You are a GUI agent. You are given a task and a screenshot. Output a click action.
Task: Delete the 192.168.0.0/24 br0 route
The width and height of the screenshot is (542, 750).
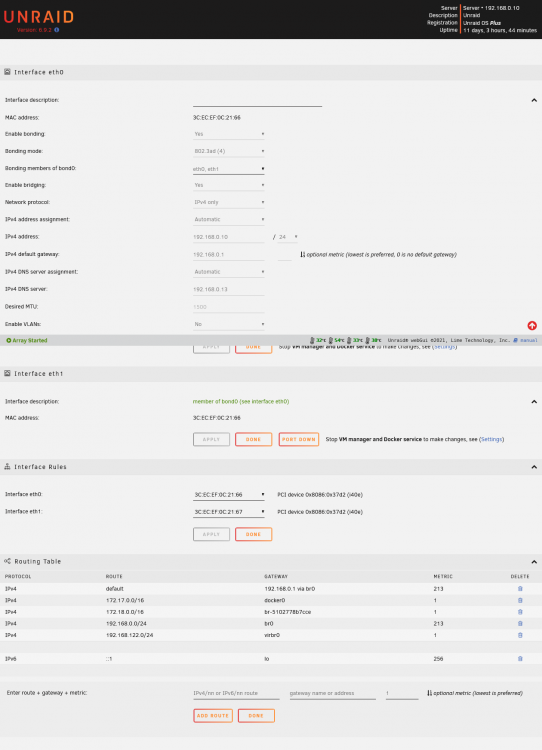(x=520, y=624)
